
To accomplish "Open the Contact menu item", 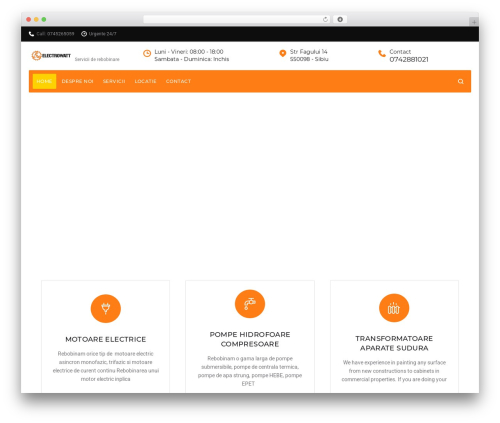I will click(178, 81).
